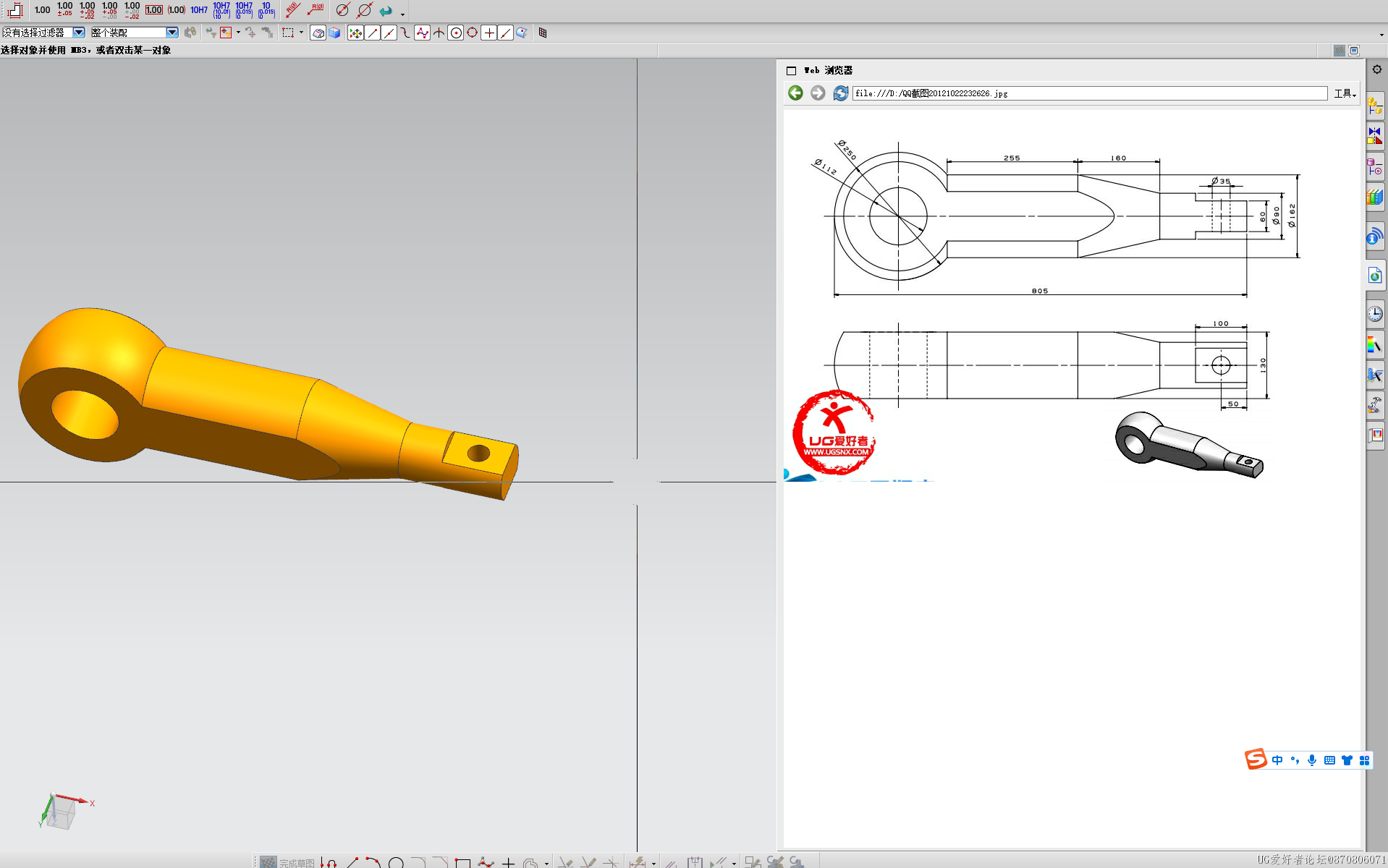1388x868 pixels.
Task: Refresh the Web browser page
Action: click(x=840, y=93)
